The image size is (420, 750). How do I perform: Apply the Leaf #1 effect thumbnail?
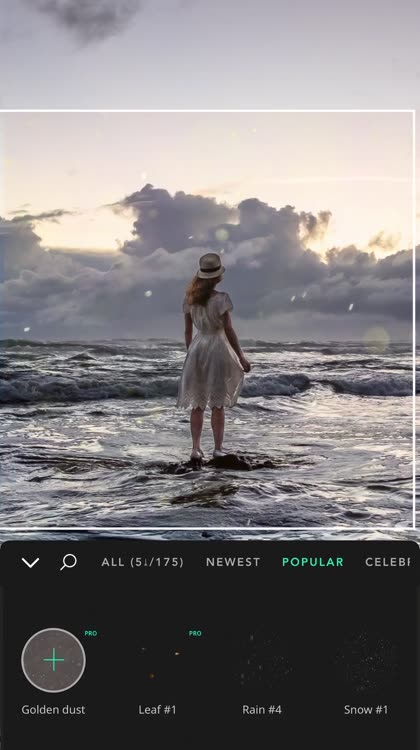coord(158,660)
